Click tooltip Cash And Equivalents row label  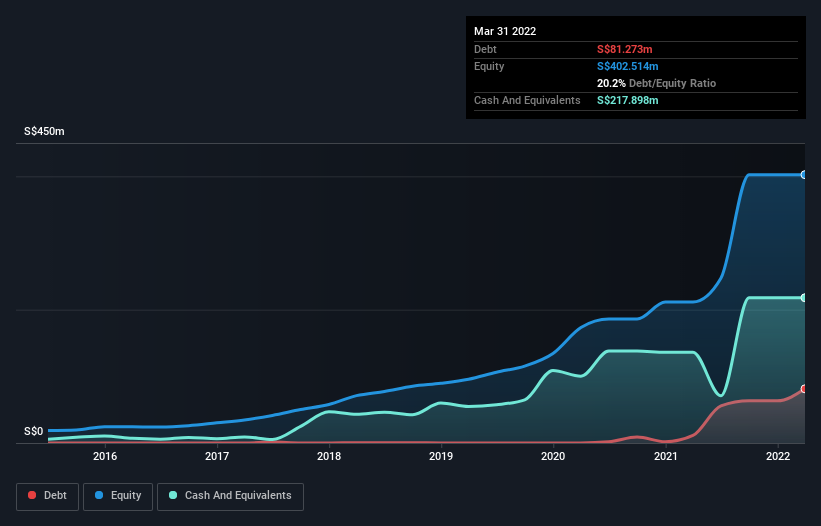[x=527, y=100]
